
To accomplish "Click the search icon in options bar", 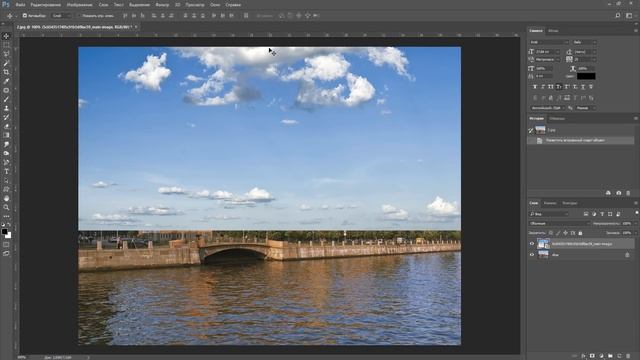I will [618, 16].
